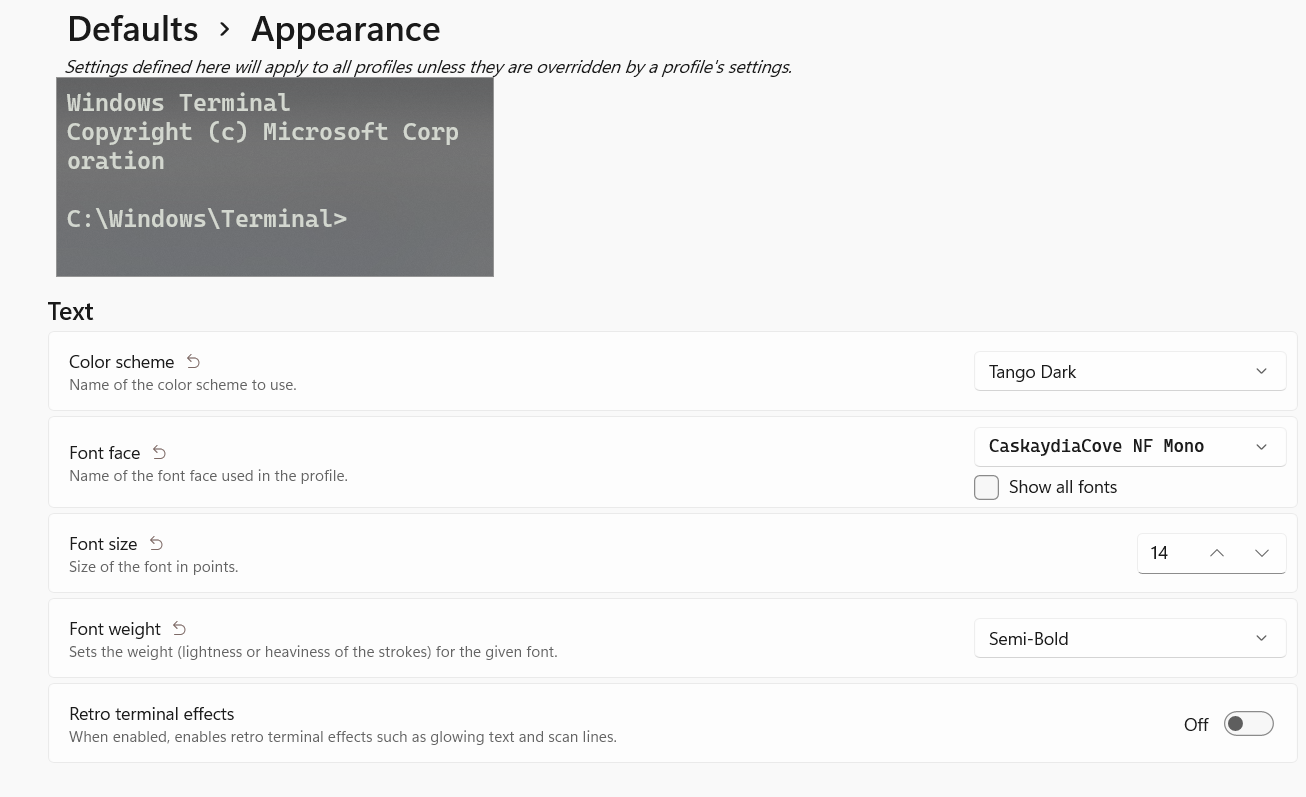This screenshot has width=1306, height=797.
Task: Click the Appearance breadcrumb title
Action: 345,29
